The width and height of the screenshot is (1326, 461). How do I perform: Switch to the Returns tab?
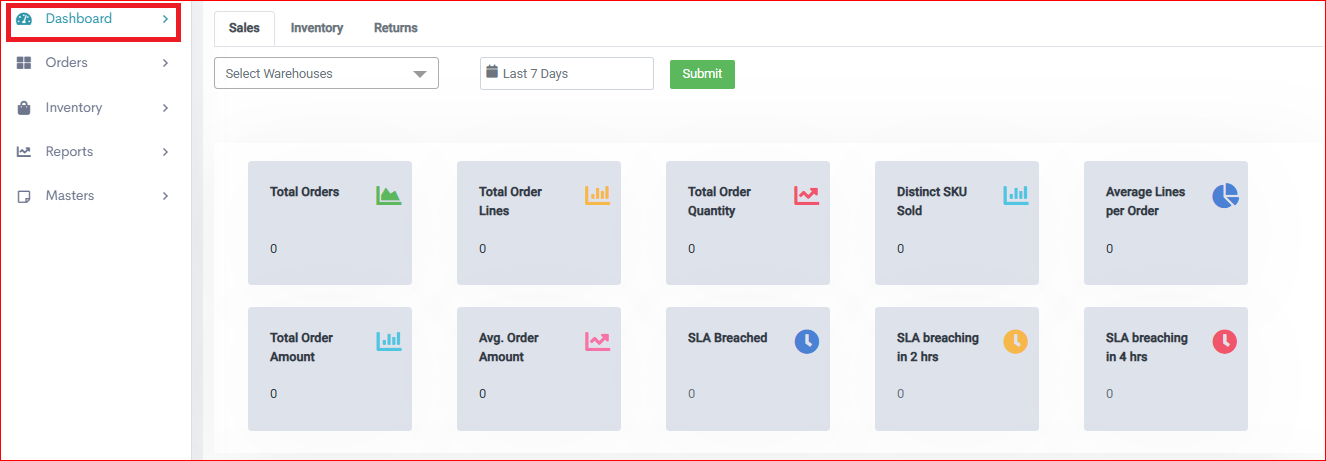(396, 28)
